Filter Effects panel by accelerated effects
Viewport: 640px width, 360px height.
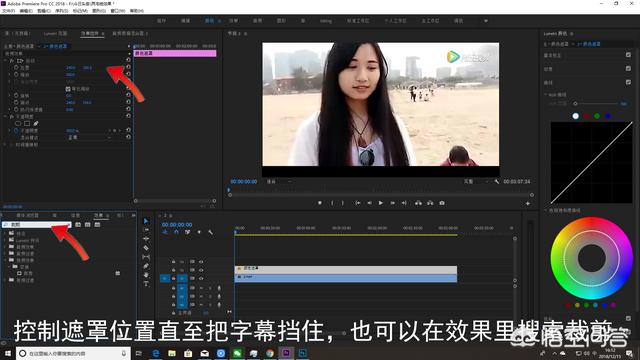(x=78, y=224)
